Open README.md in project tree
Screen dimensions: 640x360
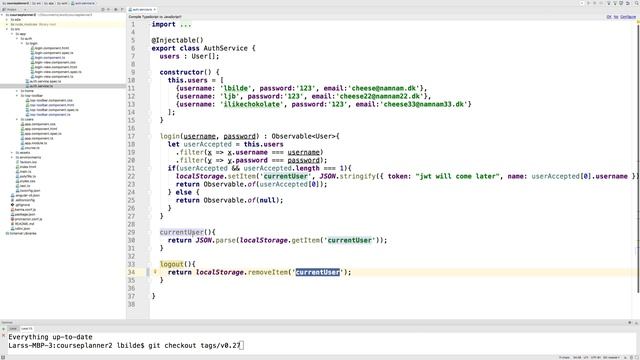coord(22,224)
